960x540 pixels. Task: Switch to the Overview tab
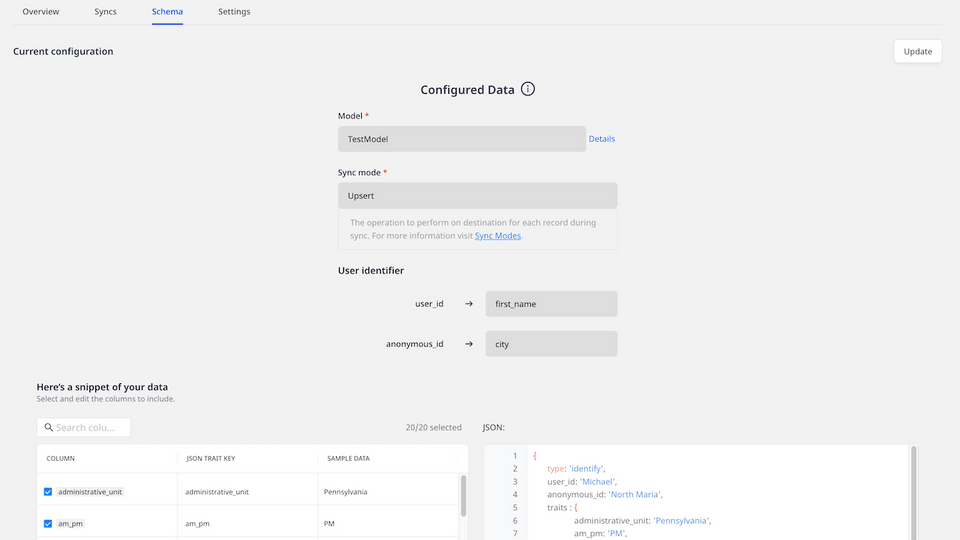[x=41, y=12]
